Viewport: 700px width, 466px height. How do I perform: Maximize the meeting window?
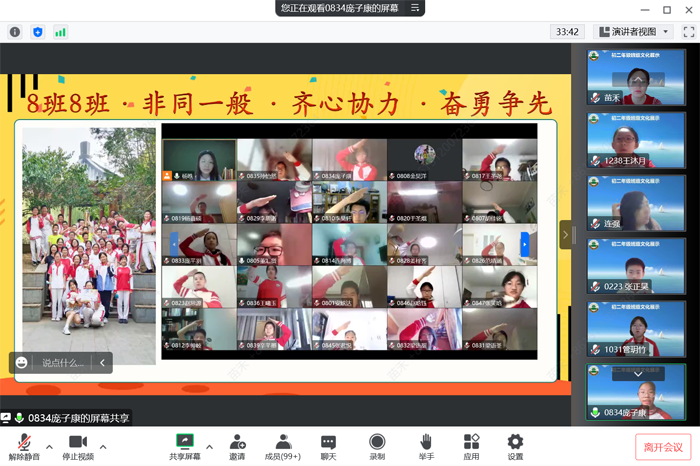(667, 9)
